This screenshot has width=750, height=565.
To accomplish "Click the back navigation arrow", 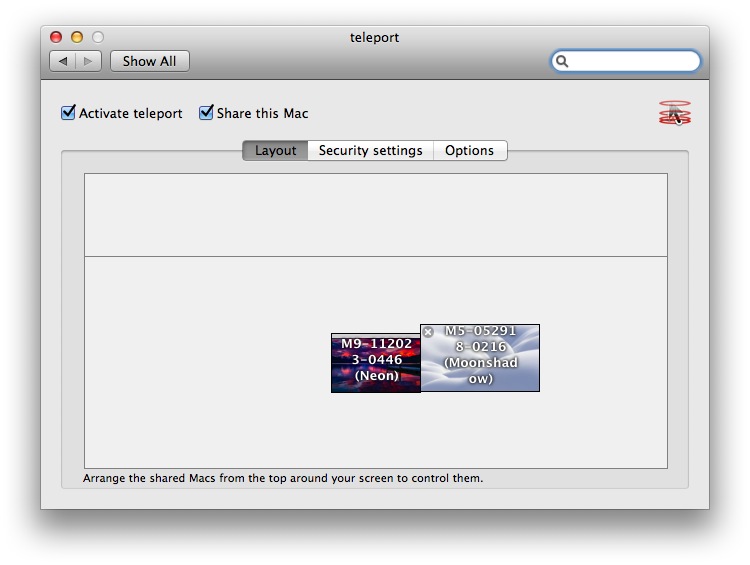I will coord(63,61).
